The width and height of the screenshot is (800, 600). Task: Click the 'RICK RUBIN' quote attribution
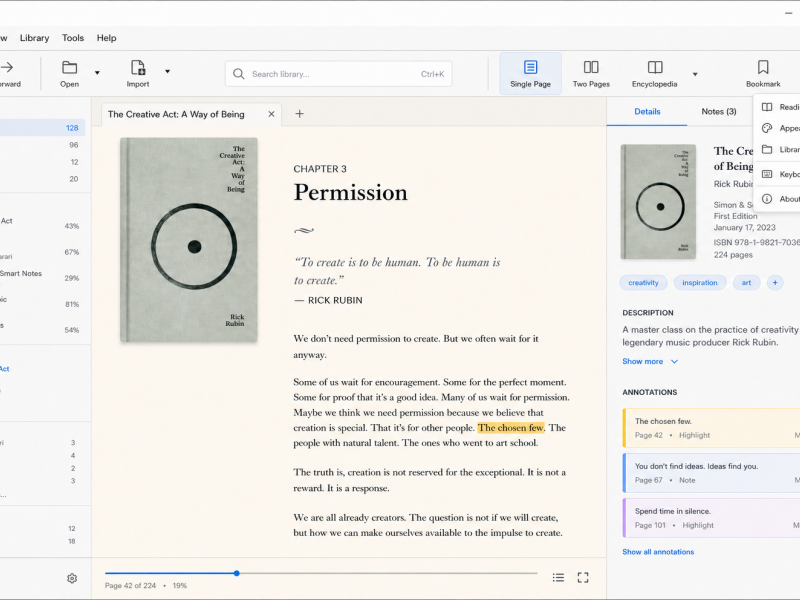[x=335, y=301]
